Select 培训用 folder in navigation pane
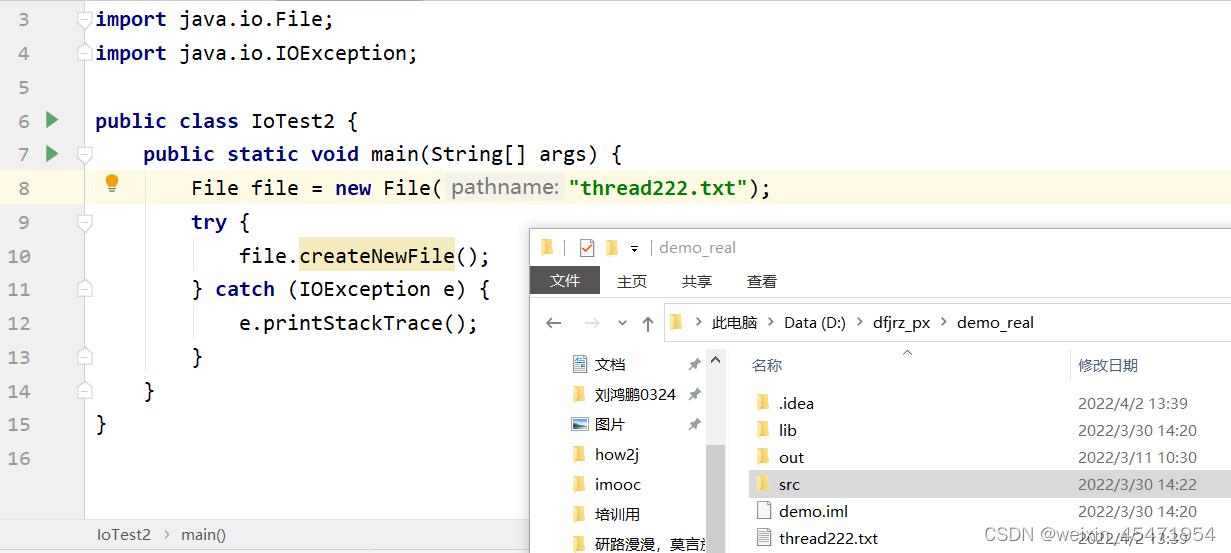Image resolution: width=1231 pixels, height=553 pixels. 617,514
